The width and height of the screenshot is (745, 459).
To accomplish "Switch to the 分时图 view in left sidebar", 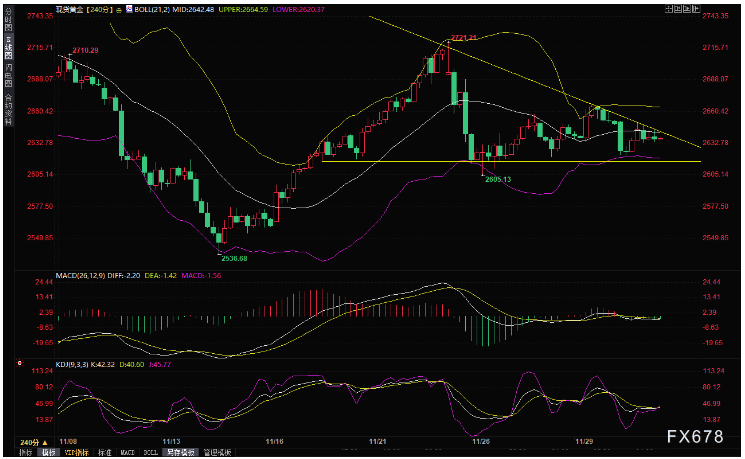I will pos(6,23).
